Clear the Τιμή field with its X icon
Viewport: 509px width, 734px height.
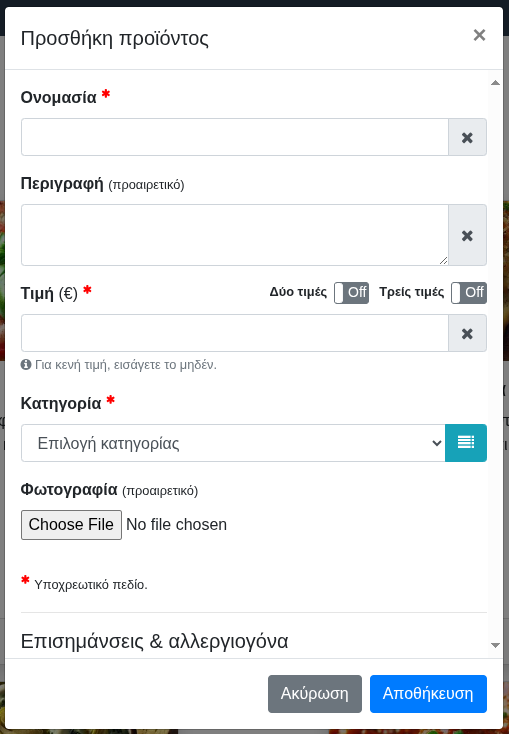467,333
